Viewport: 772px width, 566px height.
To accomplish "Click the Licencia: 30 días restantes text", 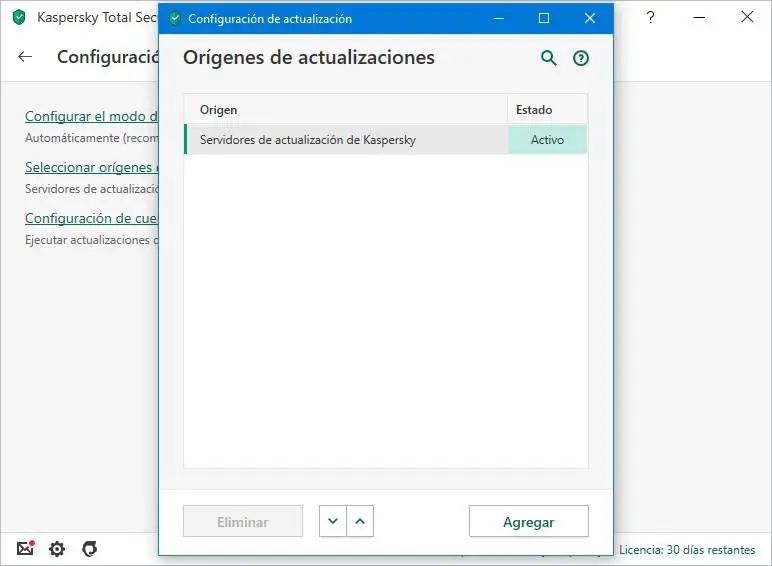I will coord(687,550).
